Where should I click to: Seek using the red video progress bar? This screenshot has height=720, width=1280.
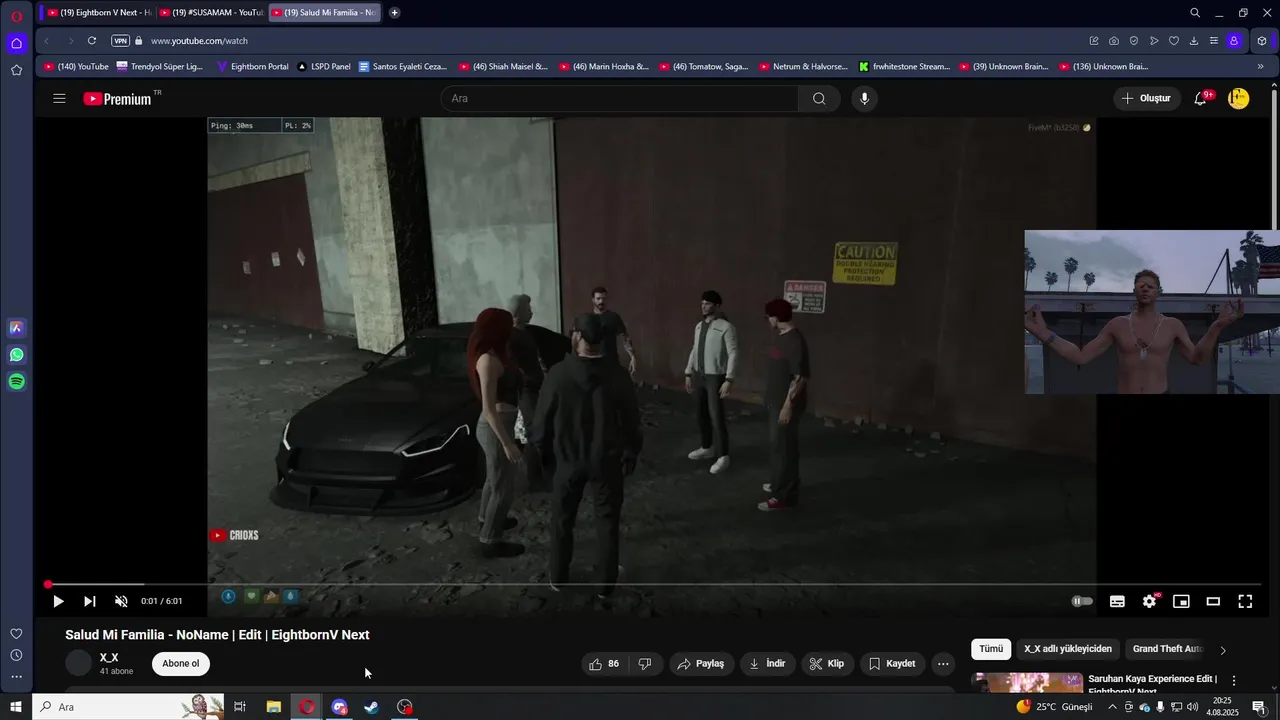pyautogui.click(x=655, y=584)
